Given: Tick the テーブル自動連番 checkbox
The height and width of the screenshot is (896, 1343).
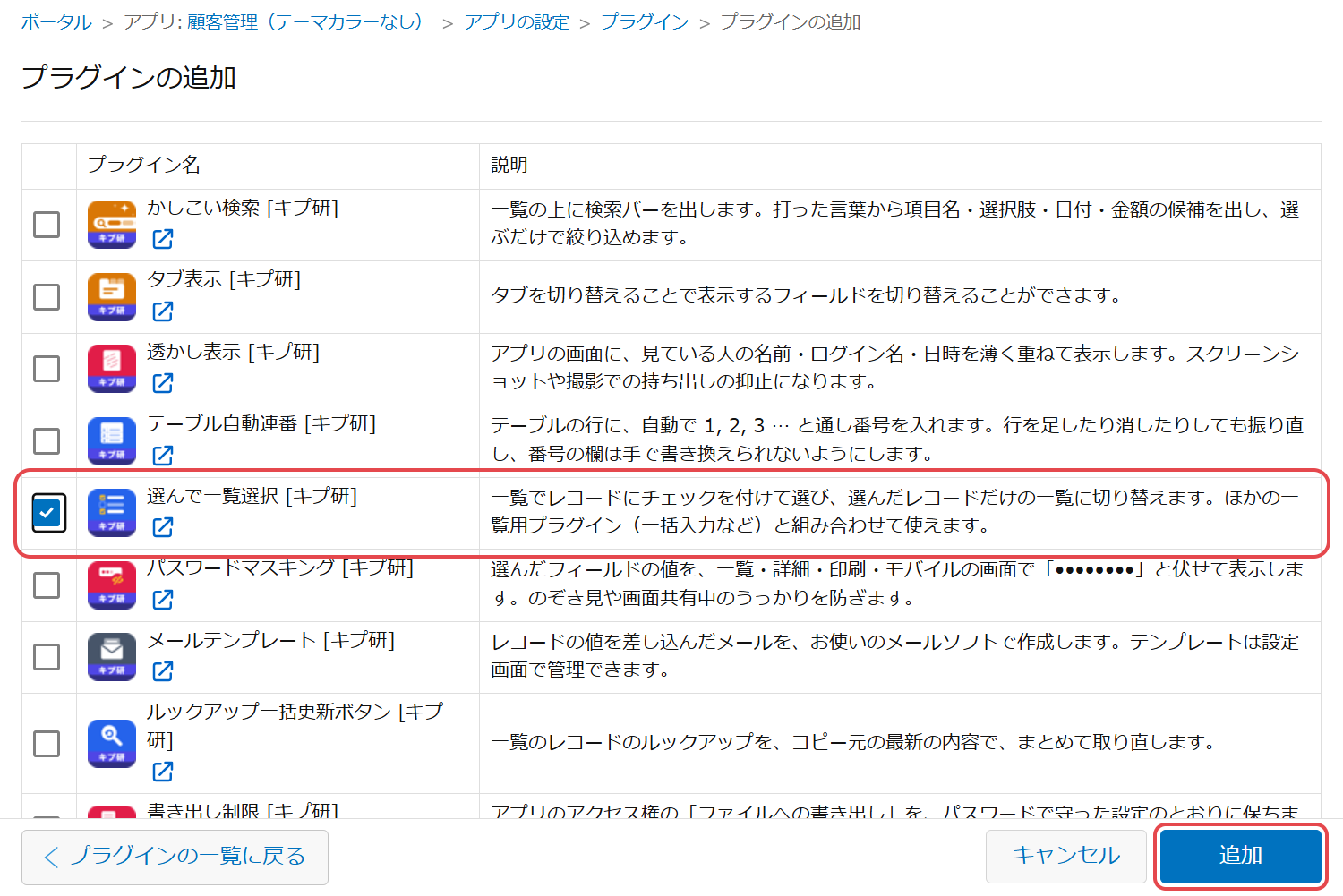Looking at the screenshot, I should click(x=47, y=441).
